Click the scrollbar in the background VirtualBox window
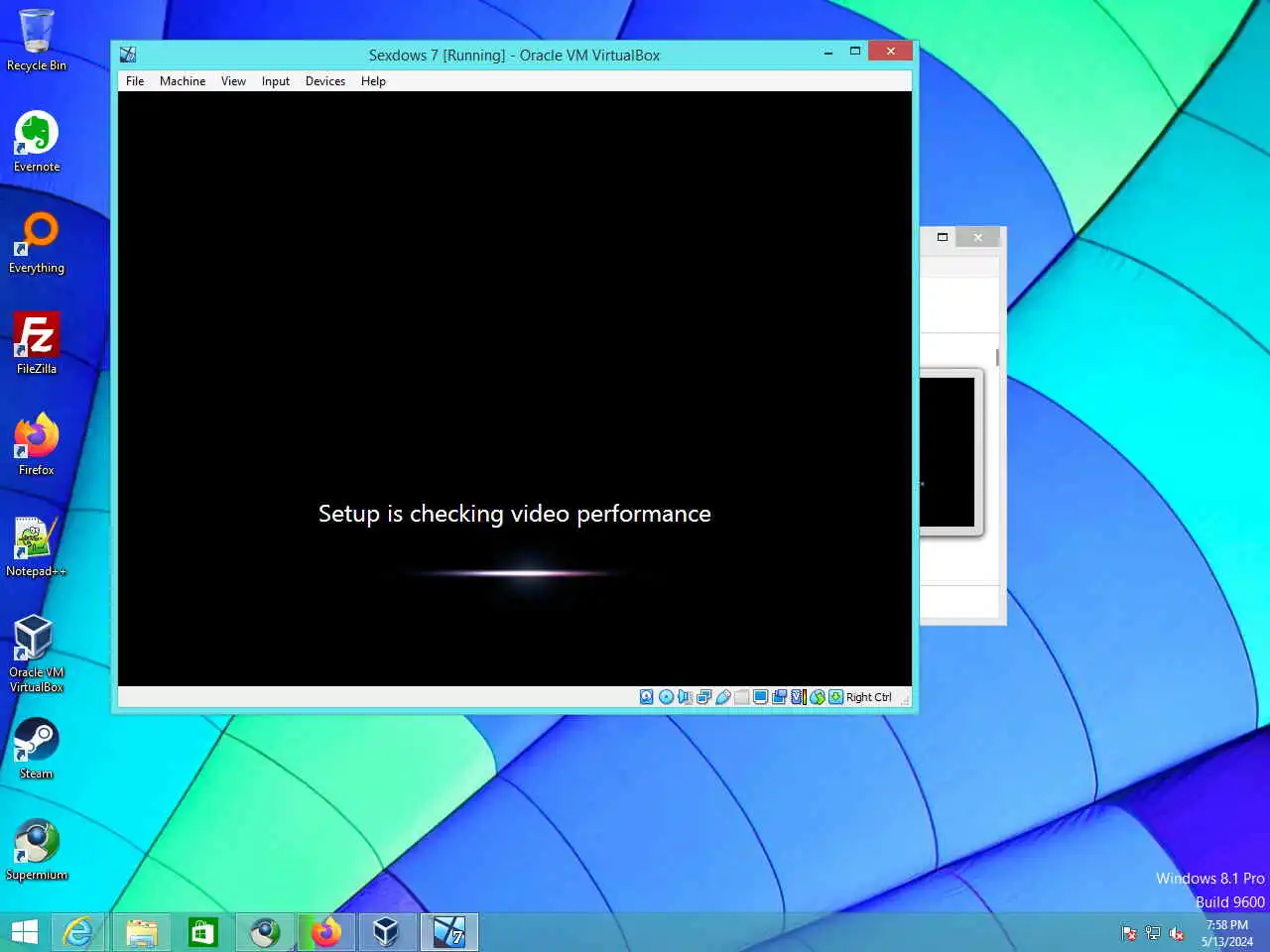Image resolution: width=1270 pixels, height=952 pixels. pyautogui.click(x=997, y=358)
